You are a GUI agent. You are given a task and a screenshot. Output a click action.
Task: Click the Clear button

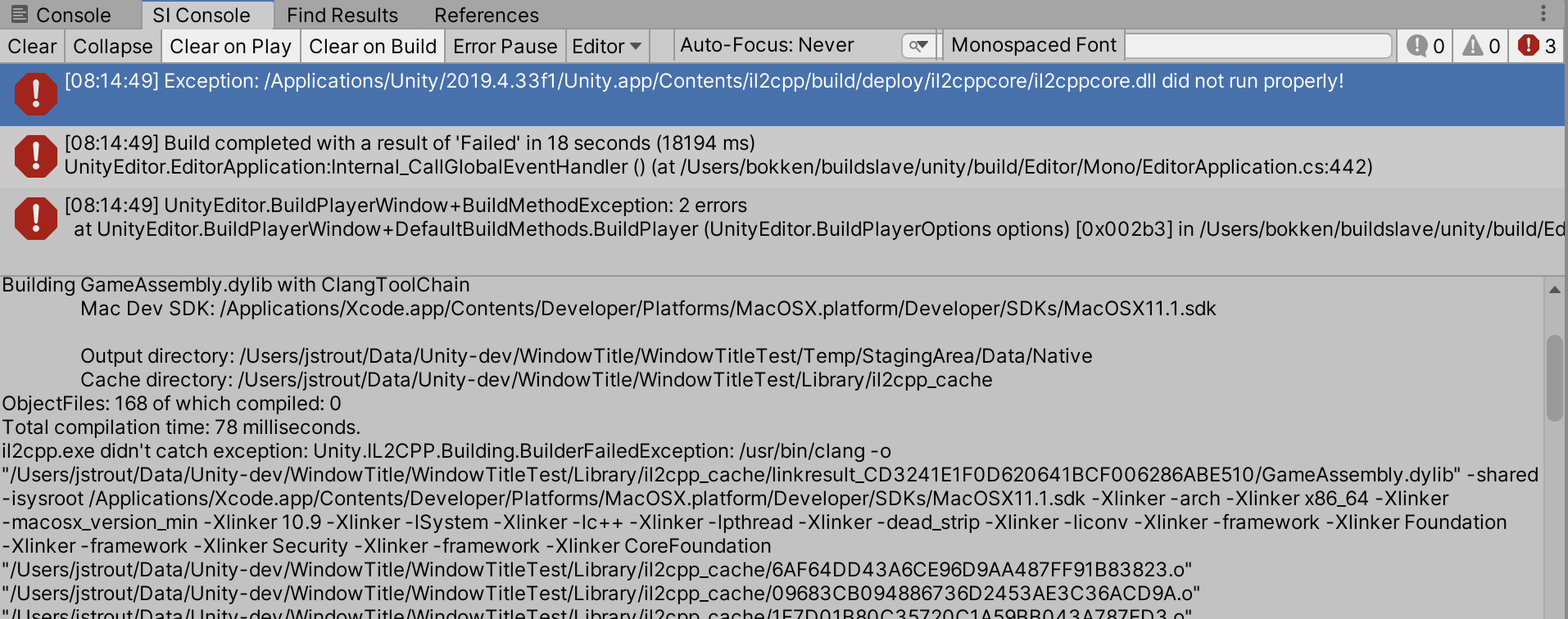click(32, 47)
